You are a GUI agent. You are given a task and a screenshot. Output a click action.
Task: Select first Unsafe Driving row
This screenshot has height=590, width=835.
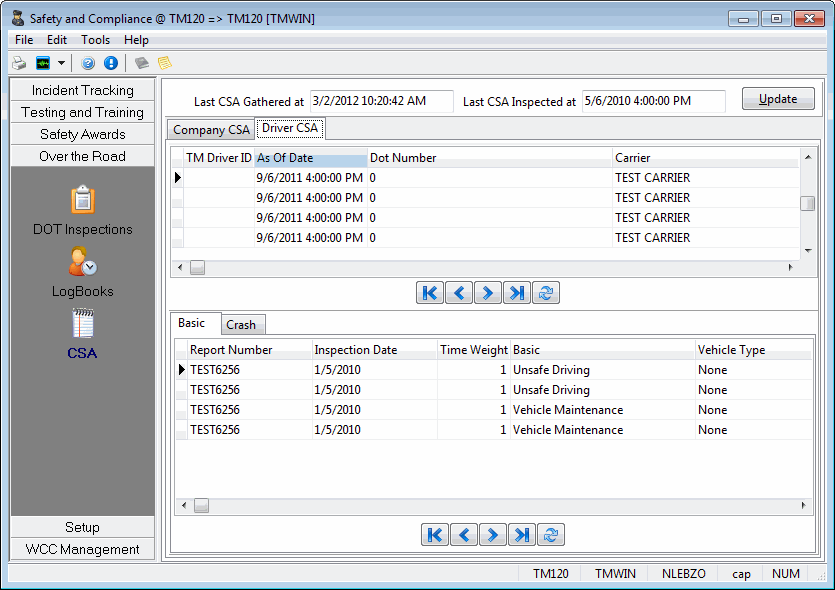point(494,370)
